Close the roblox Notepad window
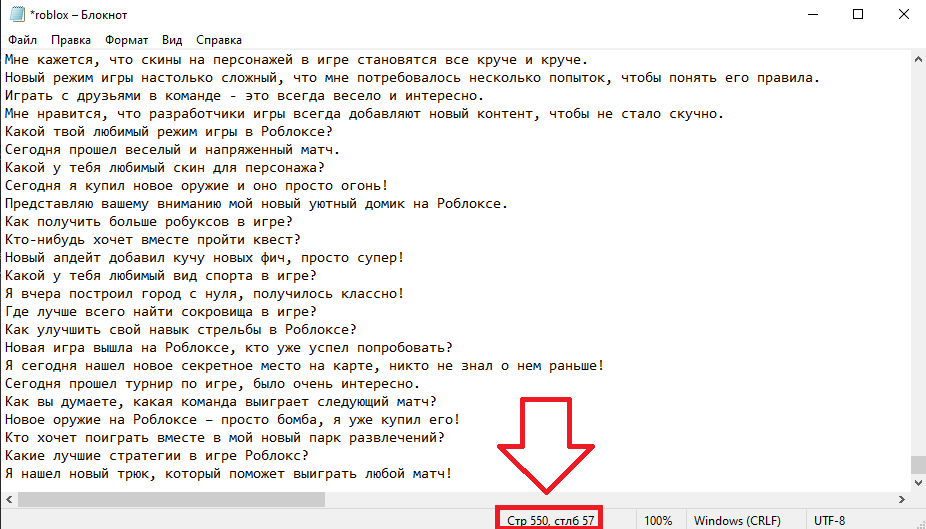This screenshot has width=926, height=529. pyautogui.click(x=903, y=14)
